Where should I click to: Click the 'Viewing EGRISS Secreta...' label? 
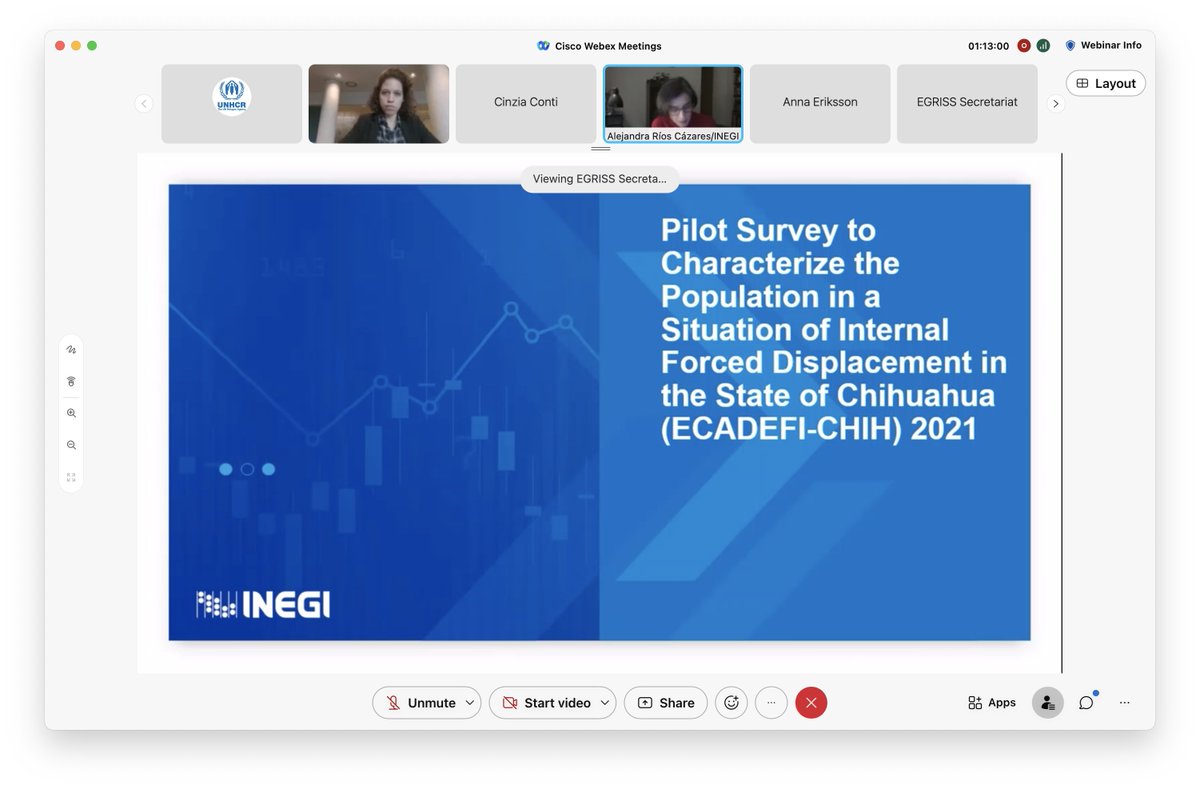tap(600, 179)
